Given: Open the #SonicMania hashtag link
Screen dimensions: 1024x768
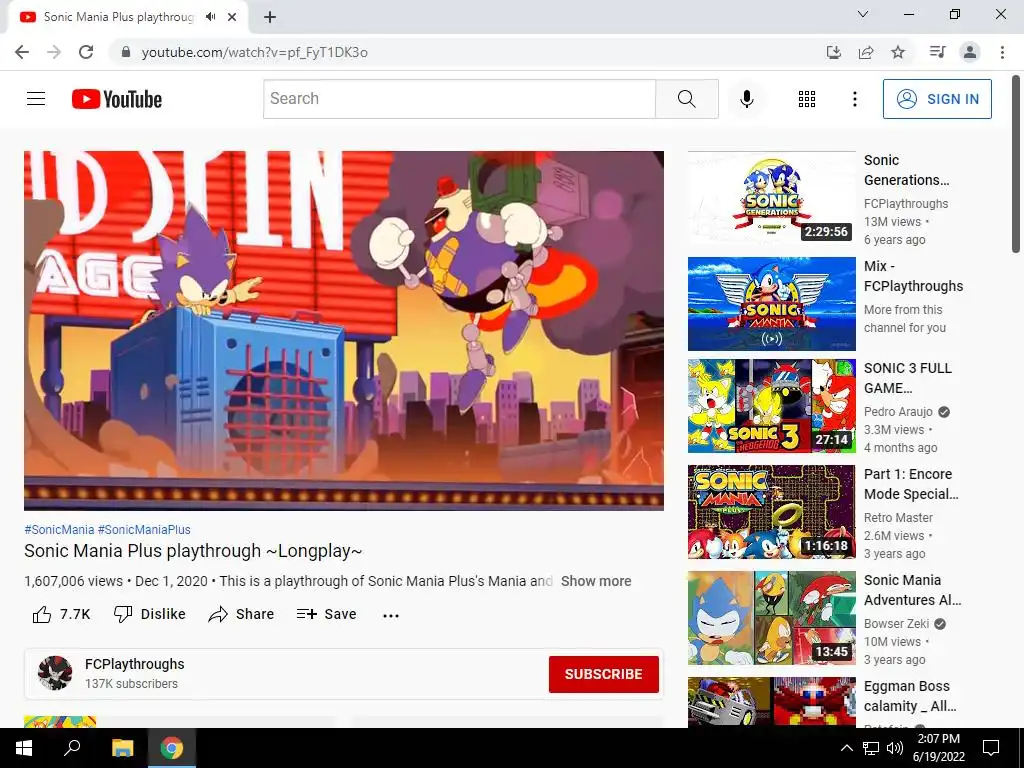Looking at the screenshot, I should [59, 530].
